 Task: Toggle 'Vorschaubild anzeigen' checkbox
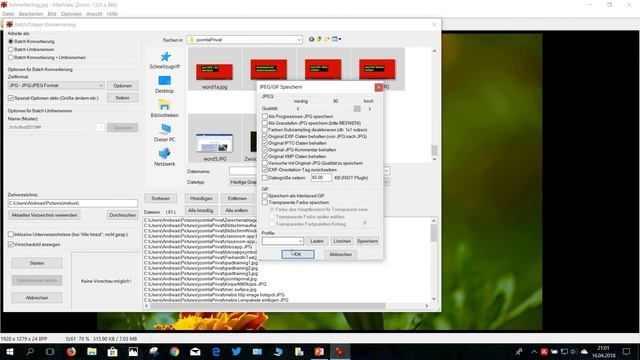pyautogui.click(x=11, y=244)
